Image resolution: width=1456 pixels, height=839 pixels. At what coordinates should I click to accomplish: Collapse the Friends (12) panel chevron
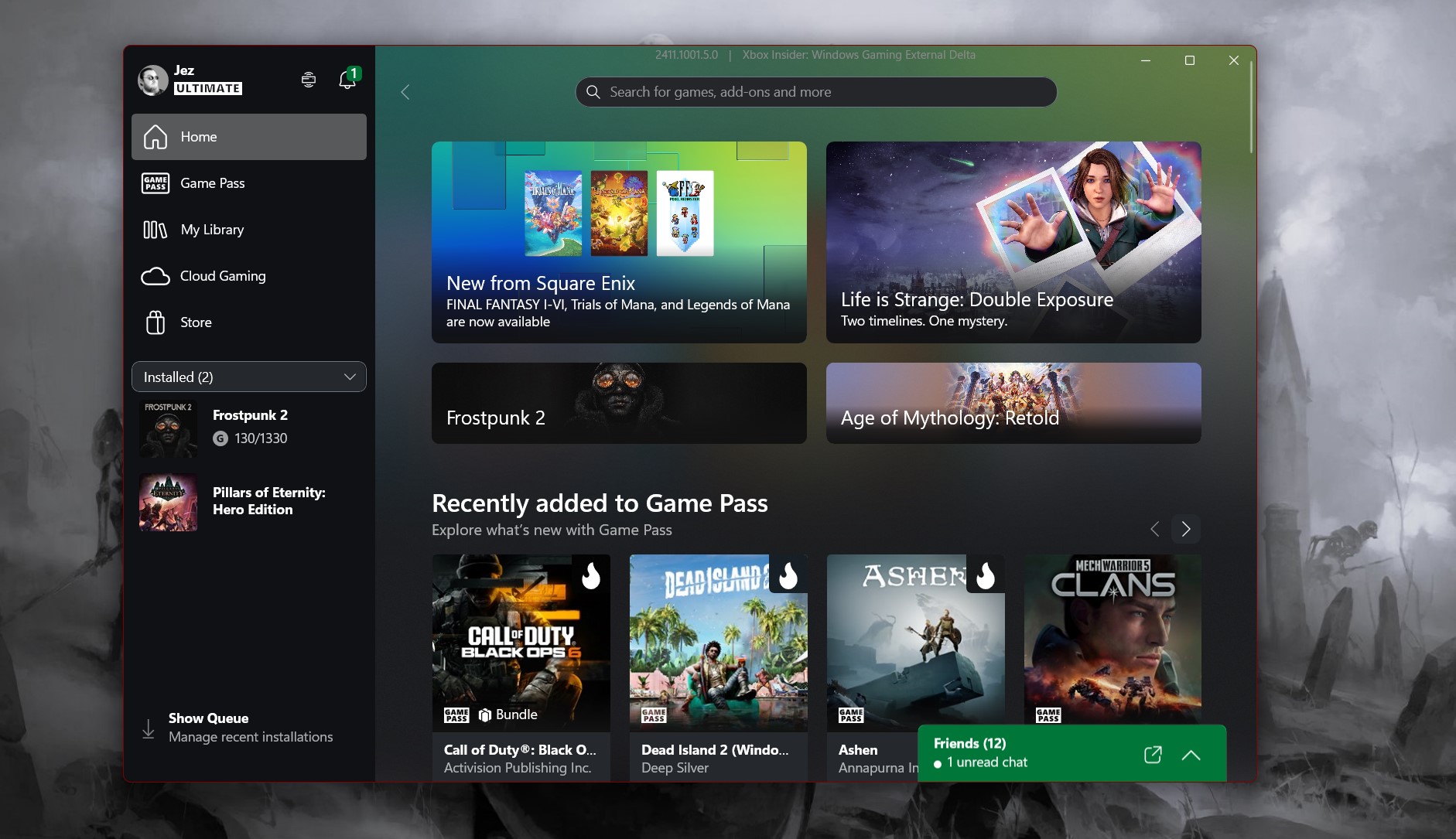1192,754
